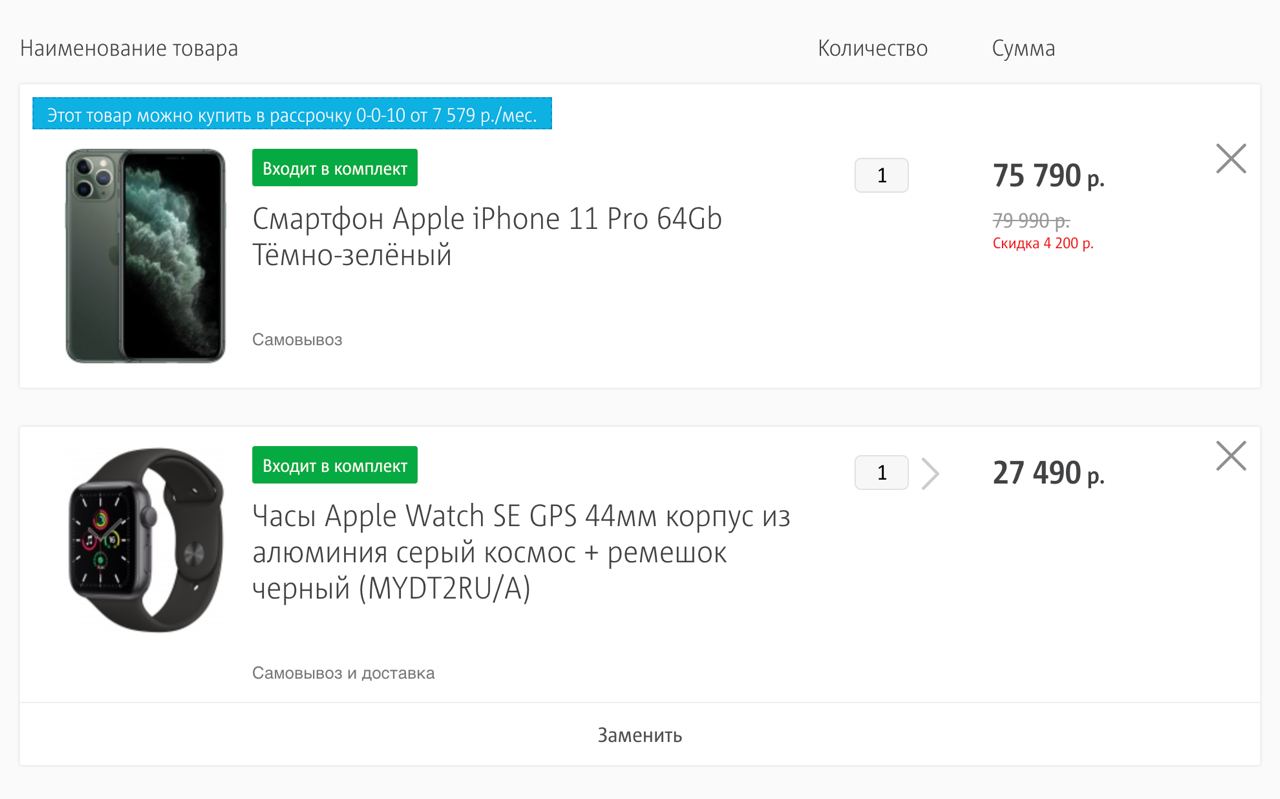
Task: Click the "Сумма" column header
Action: click(1023, 48)
